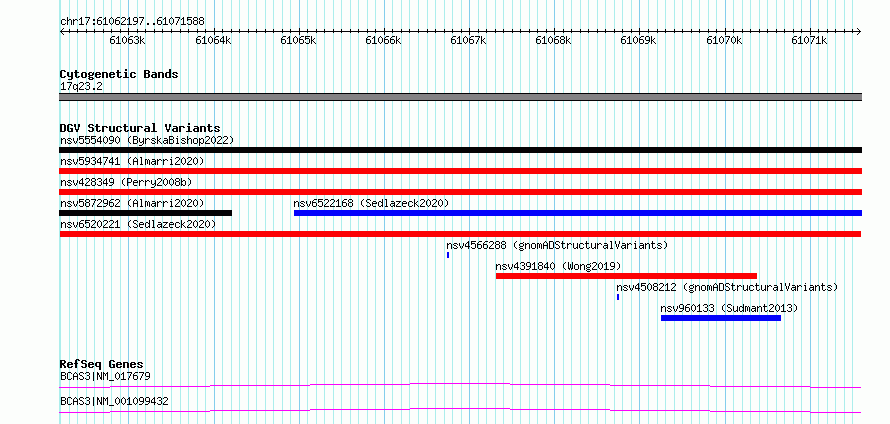Click the 61069k ruler tick label

coord(639,41)
